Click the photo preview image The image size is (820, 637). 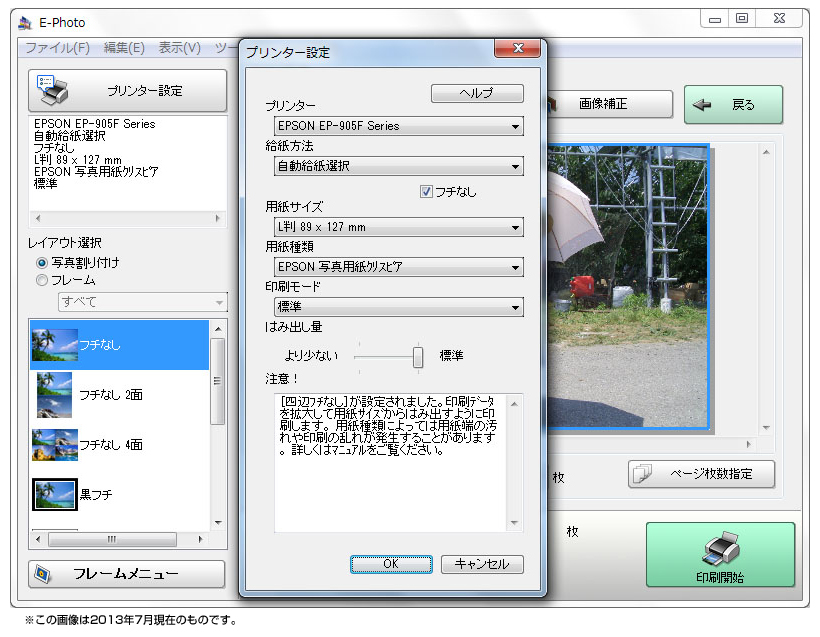[x=628, y=286]
